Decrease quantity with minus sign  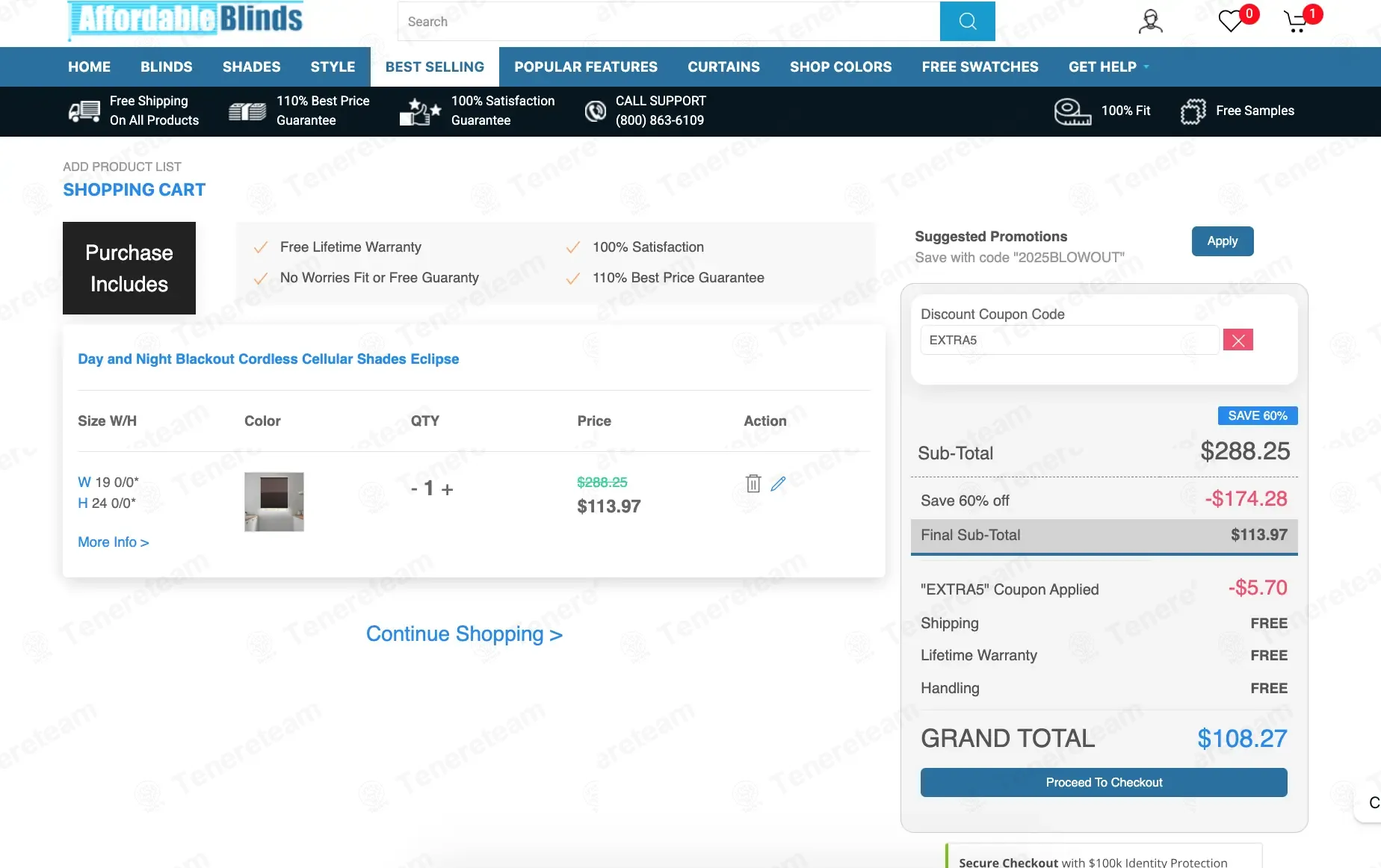click(414, 489)
